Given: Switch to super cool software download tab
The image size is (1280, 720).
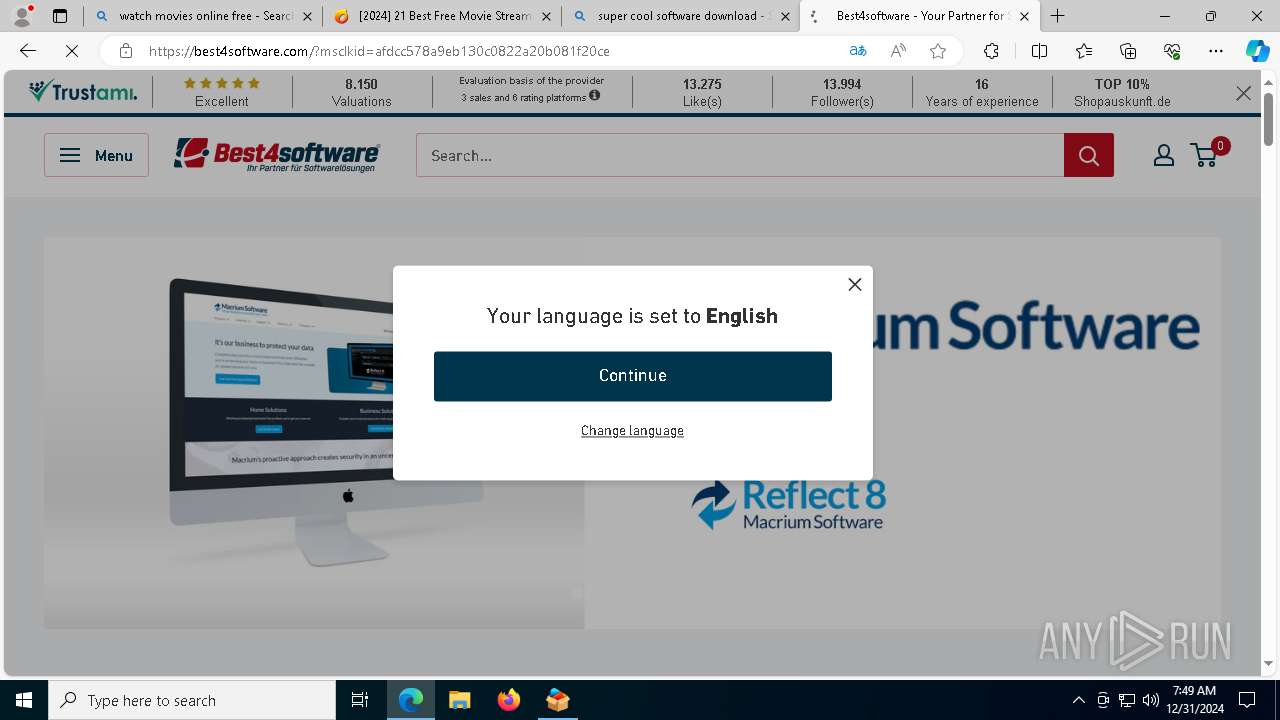Looking at the screenshot, I should [682, 16].
